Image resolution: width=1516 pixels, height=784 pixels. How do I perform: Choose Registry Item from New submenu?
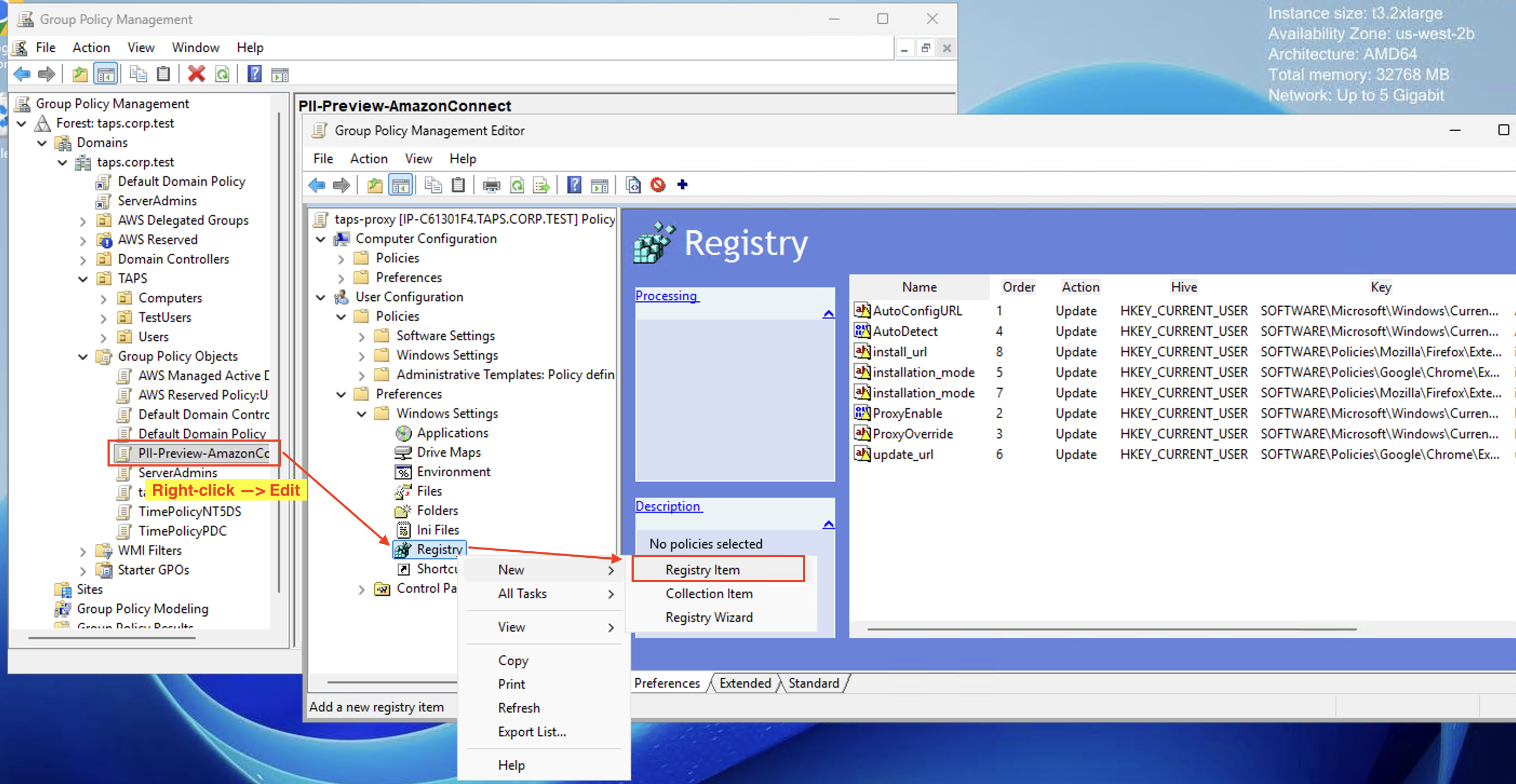click(718, 569)
